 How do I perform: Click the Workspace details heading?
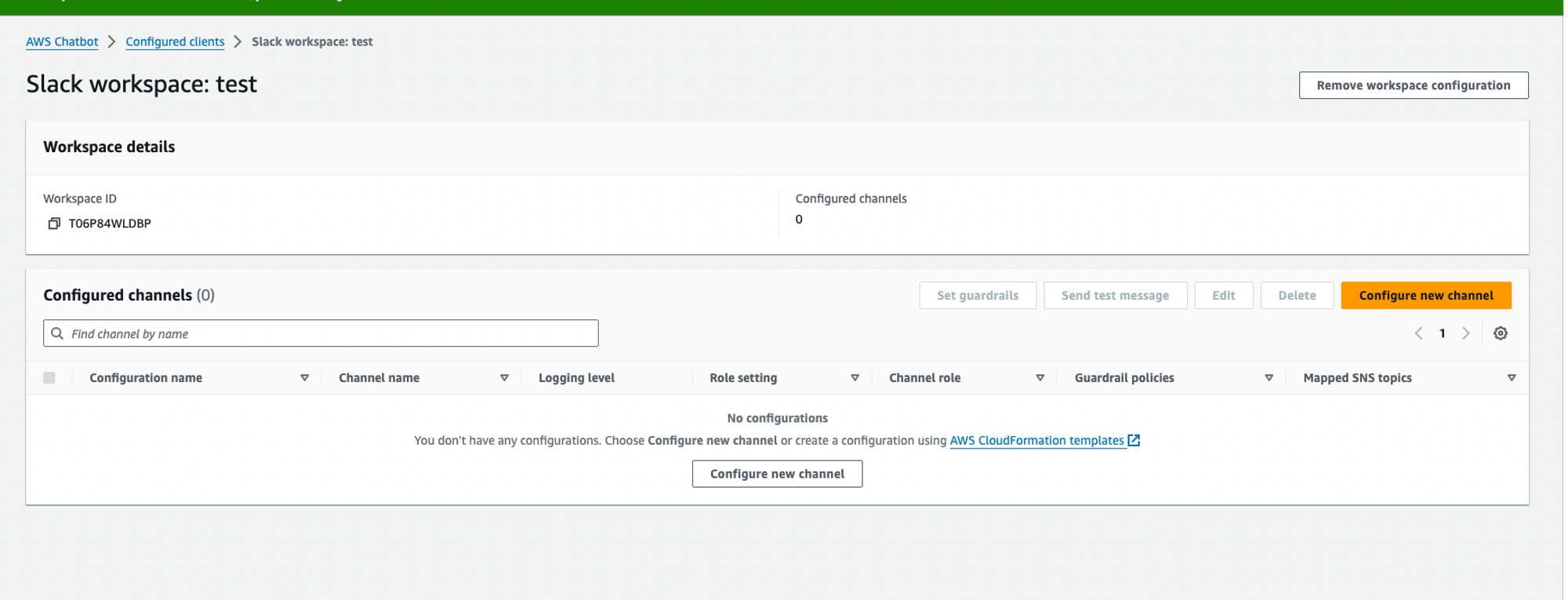(x=109, y=147)
